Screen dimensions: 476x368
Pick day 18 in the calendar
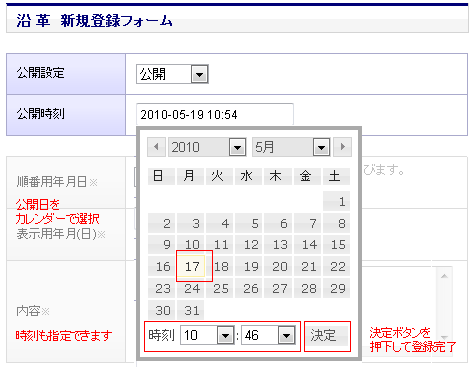pos(220,266)
